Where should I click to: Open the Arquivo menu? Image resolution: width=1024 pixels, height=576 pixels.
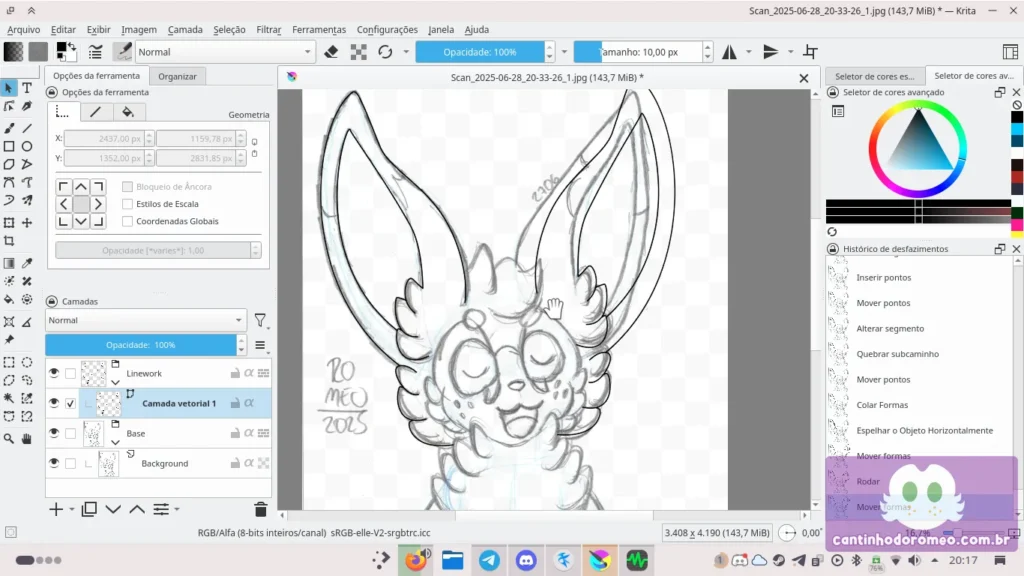point(24,29)
